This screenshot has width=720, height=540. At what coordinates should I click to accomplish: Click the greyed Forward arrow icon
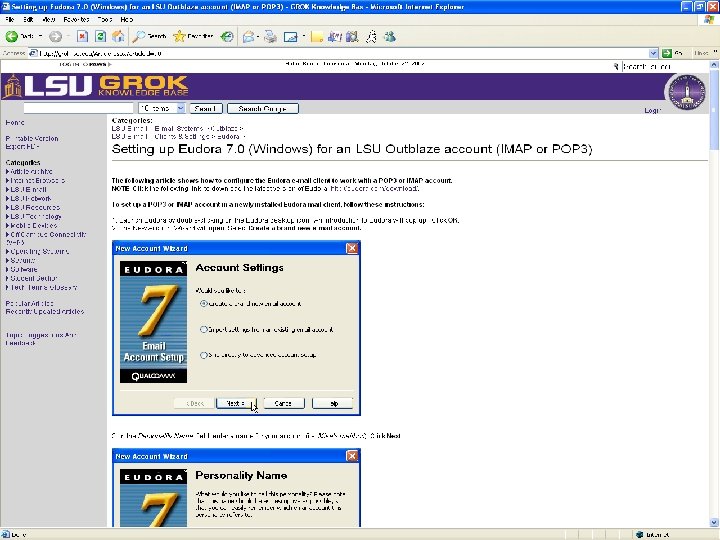point(55,36)
